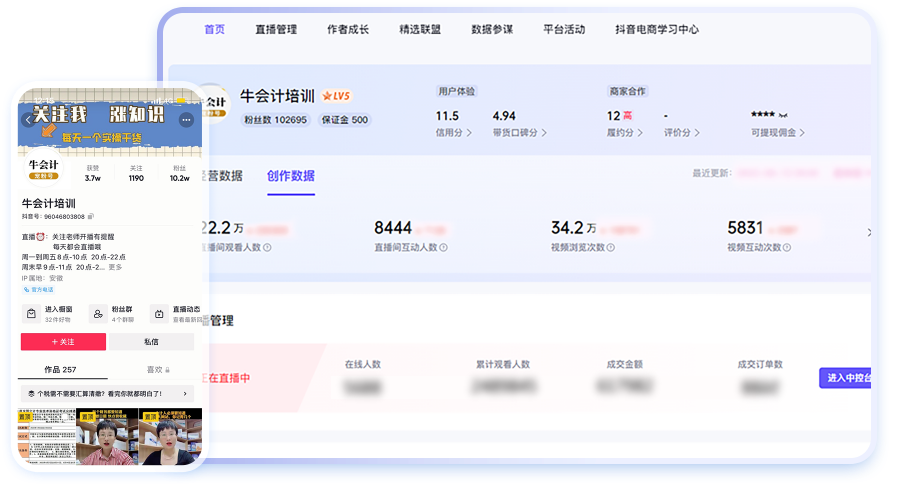Go to the 首页 tab

215,29
